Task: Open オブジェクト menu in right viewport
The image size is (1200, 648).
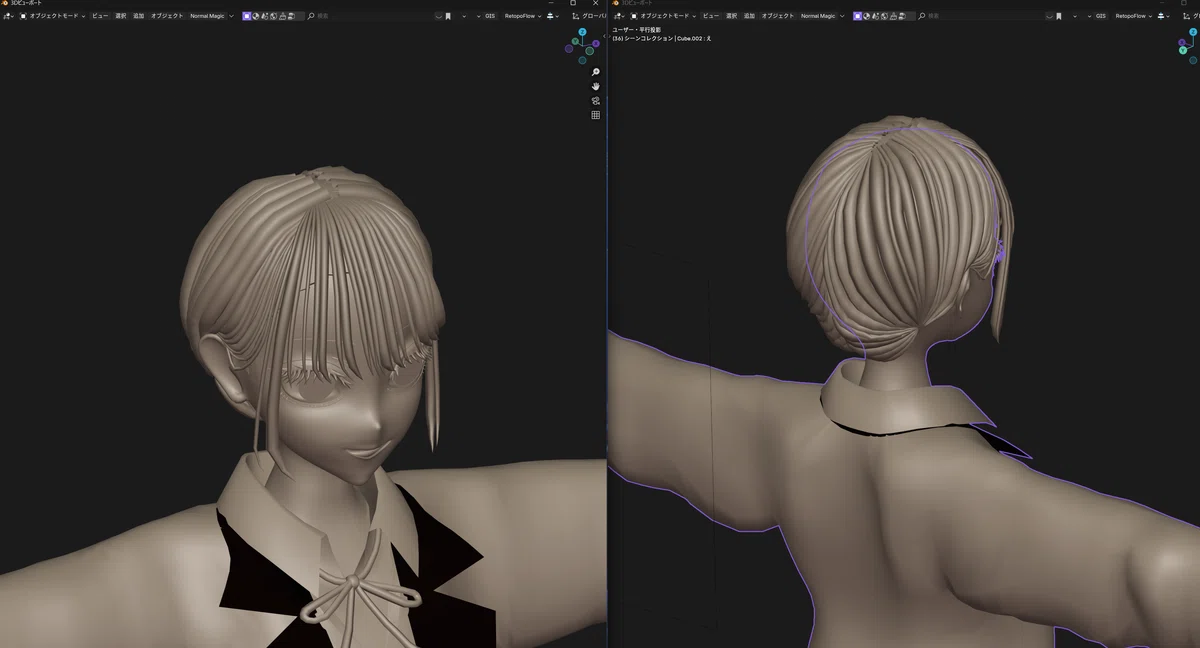Action: click(x=778, y=16)
